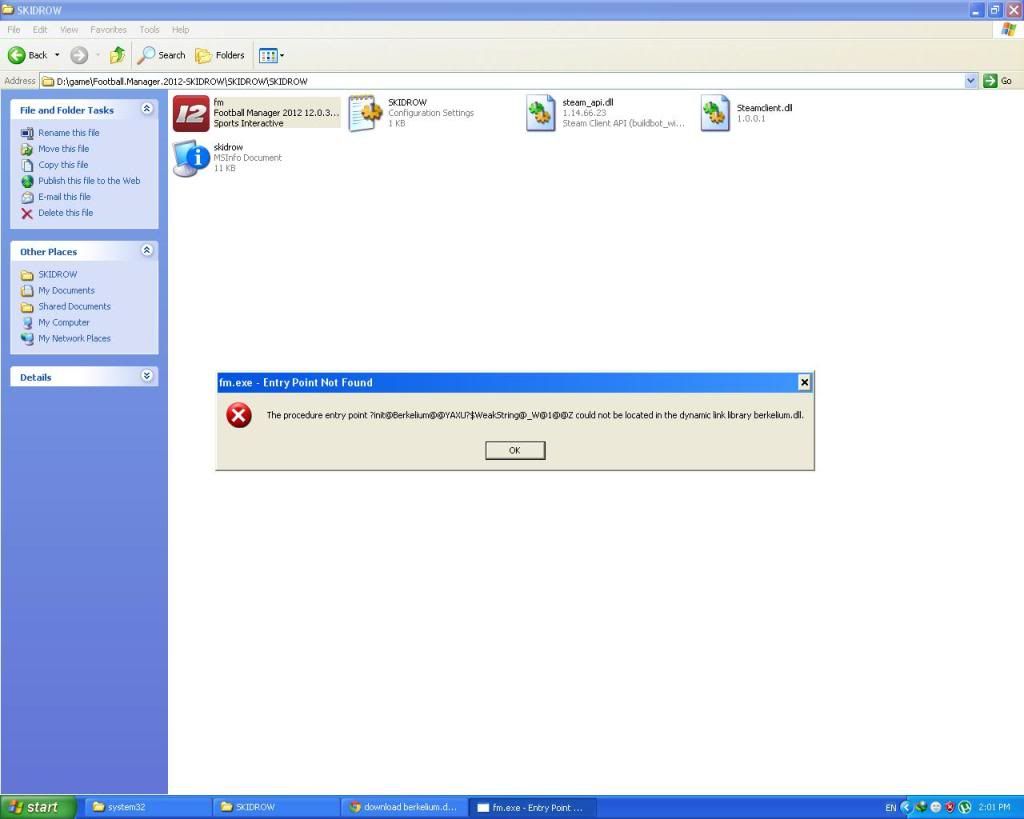Open the Tools menu
The height and width of the screenshot is (819, 1024).
(x=150, y=30)
